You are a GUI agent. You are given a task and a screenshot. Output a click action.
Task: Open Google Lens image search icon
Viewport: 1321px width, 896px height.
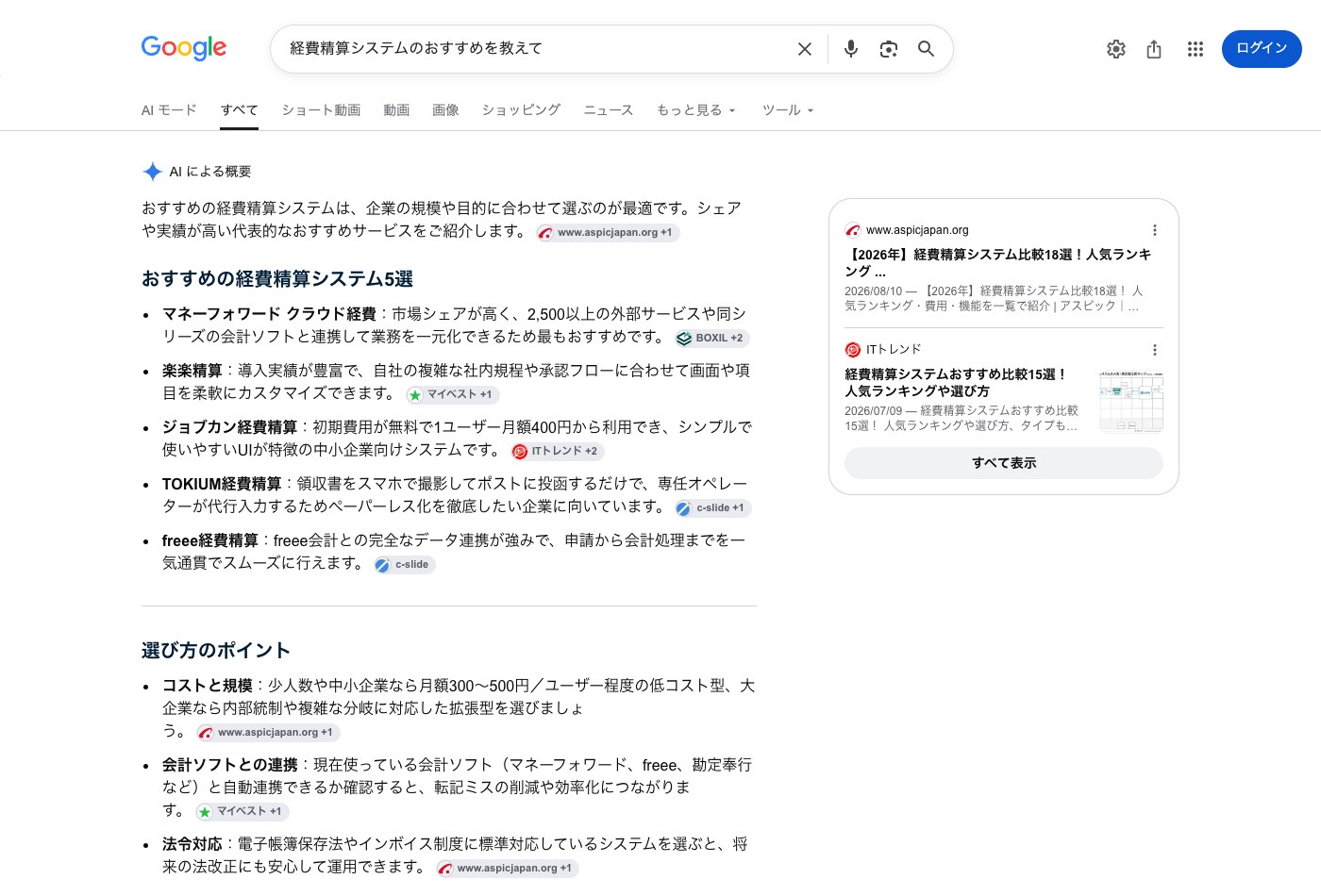[889, 49]
